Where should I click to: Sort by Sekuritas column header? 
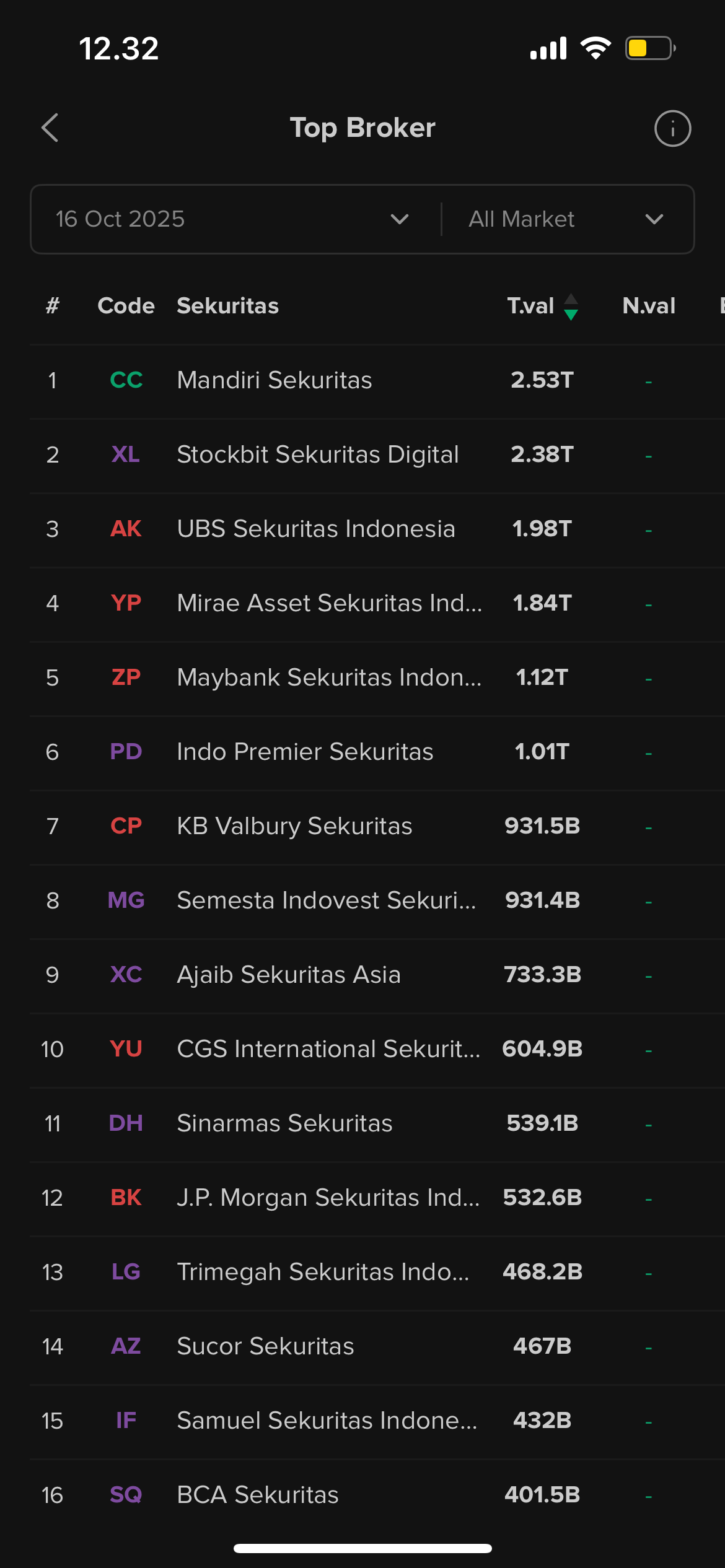(227, 306)
